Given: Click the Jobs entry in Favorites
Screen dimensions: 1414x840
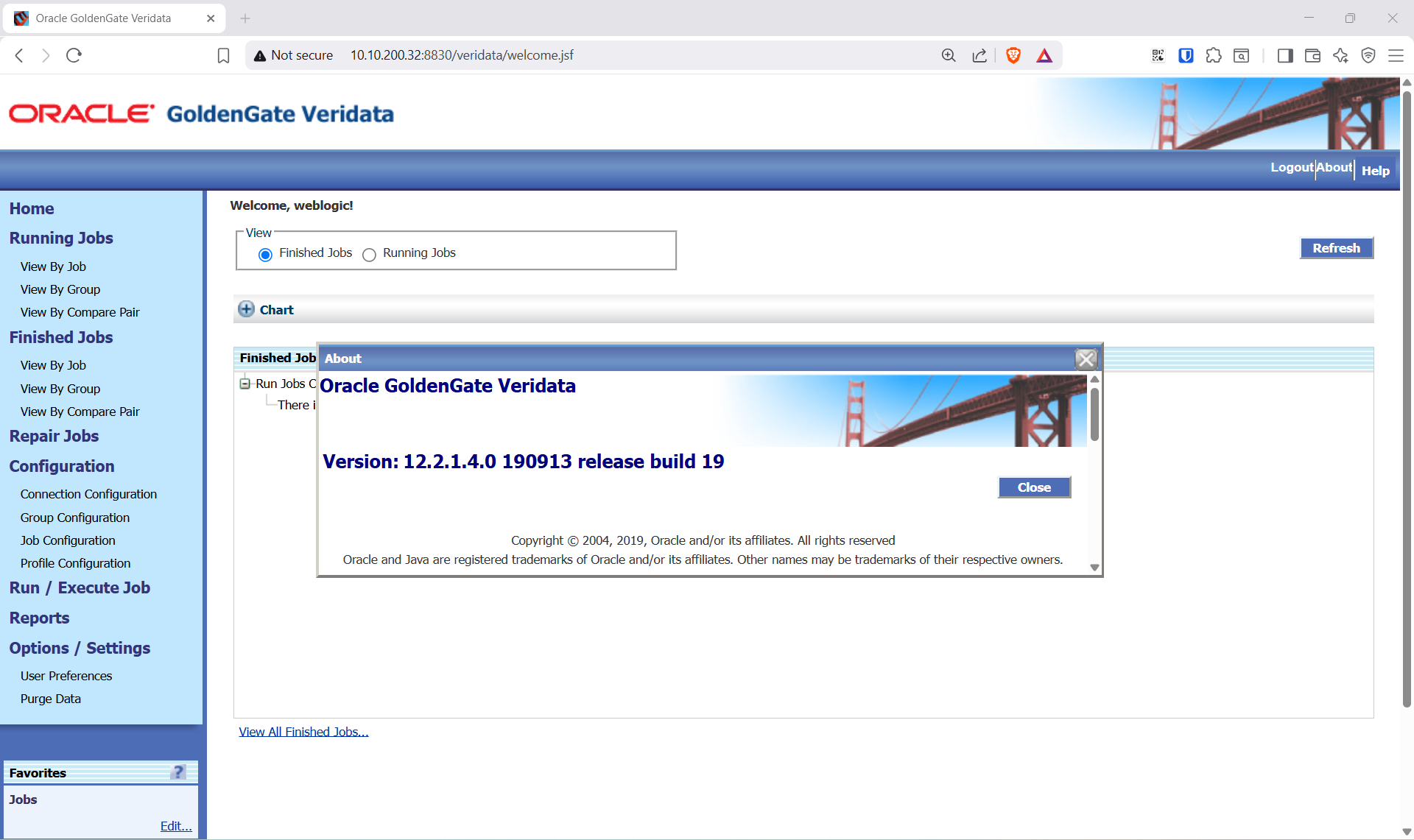Looking at the screenshot, I should [23, 800].
